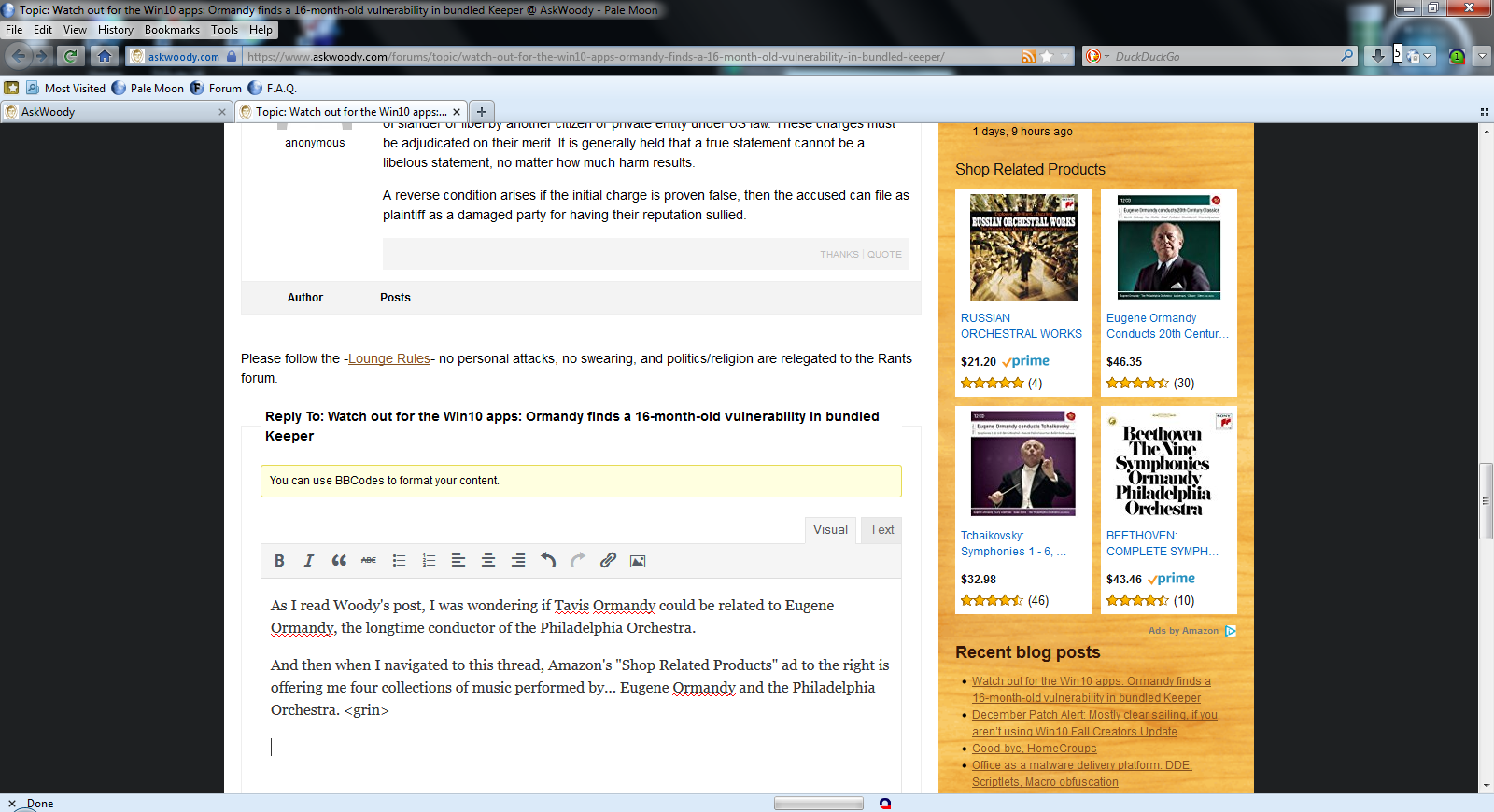Open the DuckDuckGo search engine selector
The height and width of the screenshot is (812, 1494).
pyautogui.click(x=1097, y=56)
